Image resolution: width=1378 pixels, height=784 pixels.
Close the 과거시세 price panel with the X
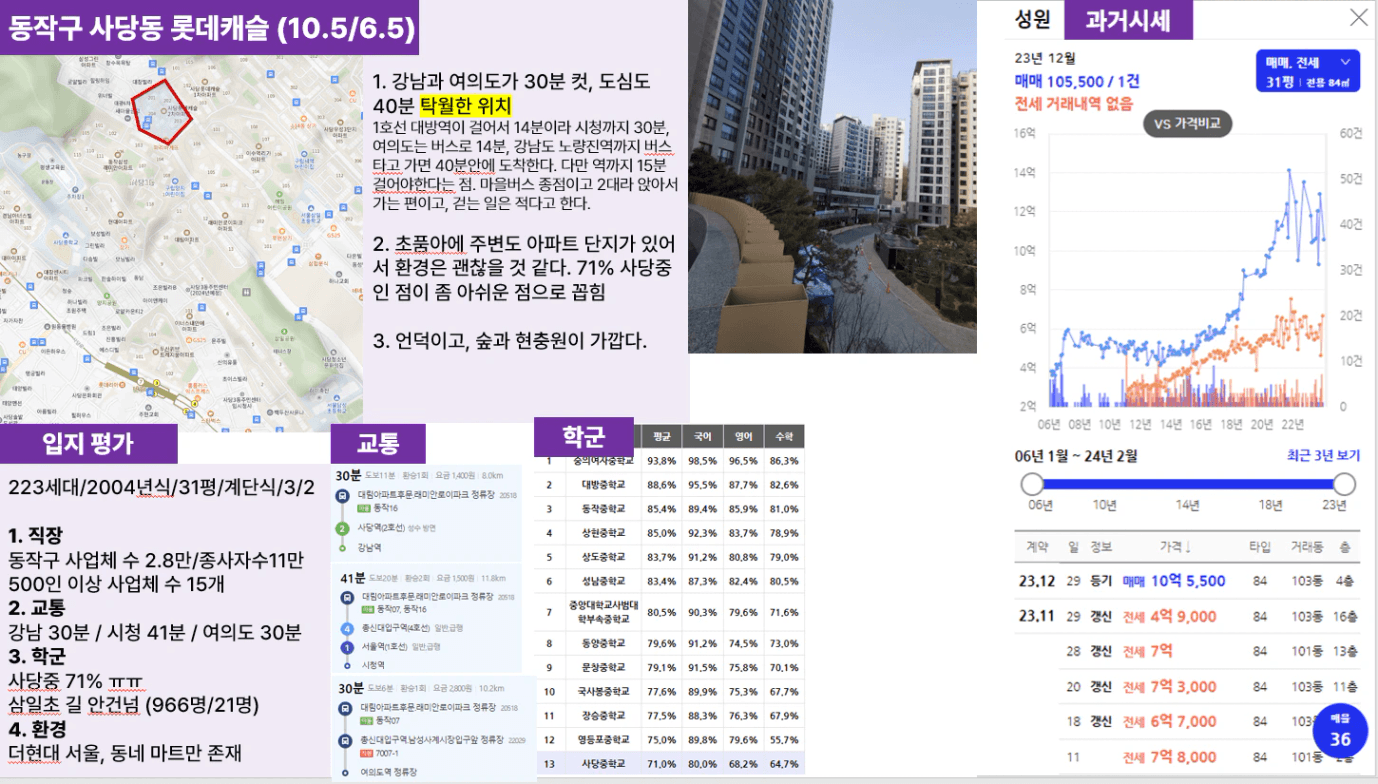coord(1358,18)
